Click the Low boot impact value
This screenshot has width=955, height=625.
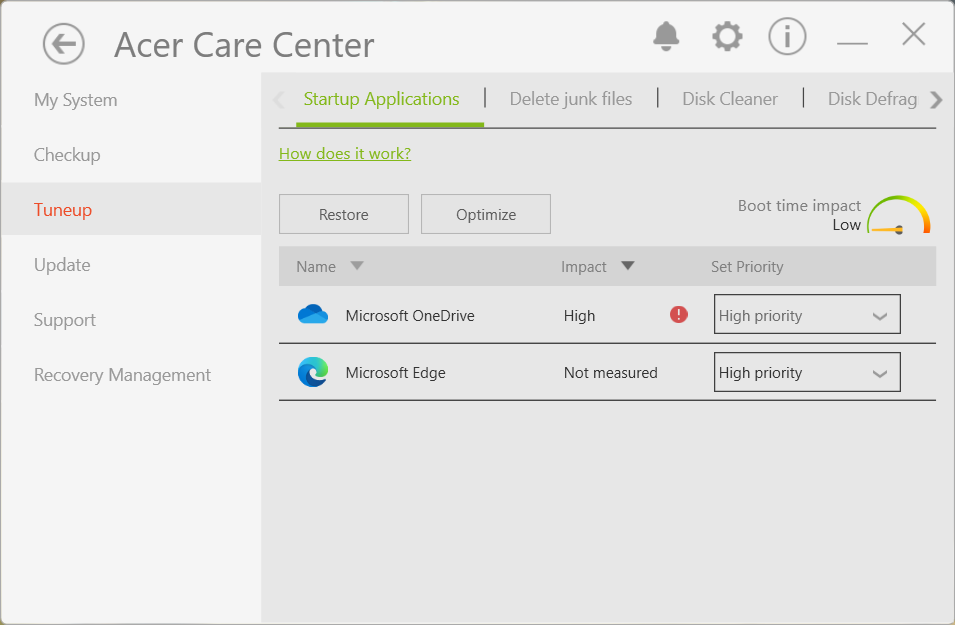click(847, 225)
